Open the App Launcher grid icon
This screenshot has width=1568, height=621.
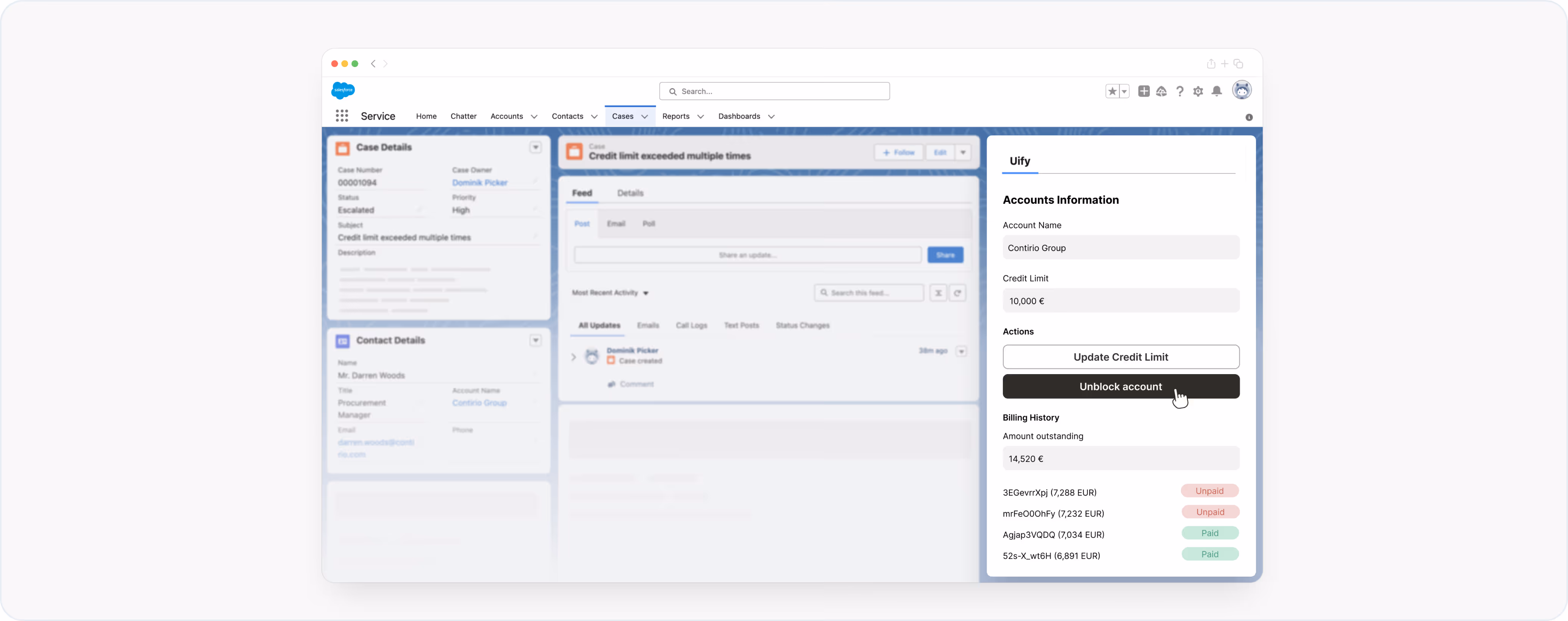342,115
